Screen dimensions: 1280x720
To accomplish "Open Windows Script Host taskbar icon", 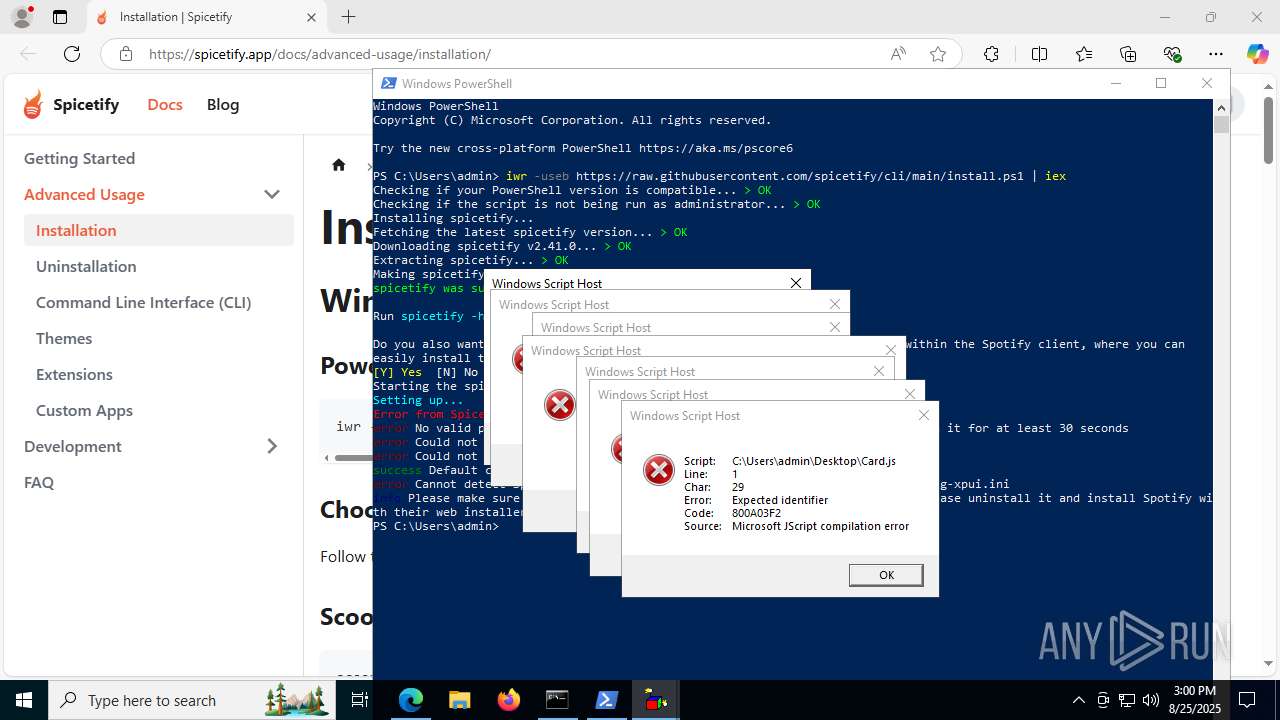I will [x=655, y=700].
